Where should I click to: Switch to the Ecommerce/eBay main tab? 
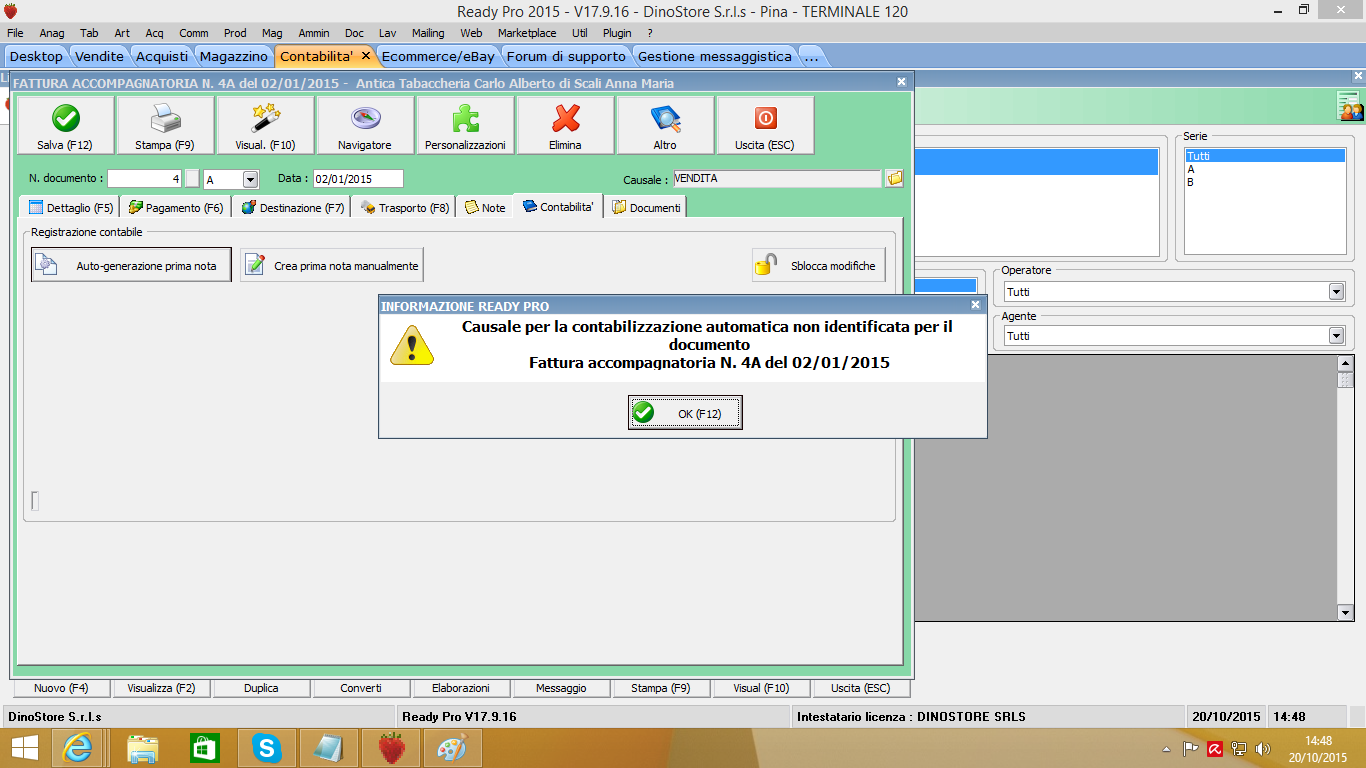439,56
